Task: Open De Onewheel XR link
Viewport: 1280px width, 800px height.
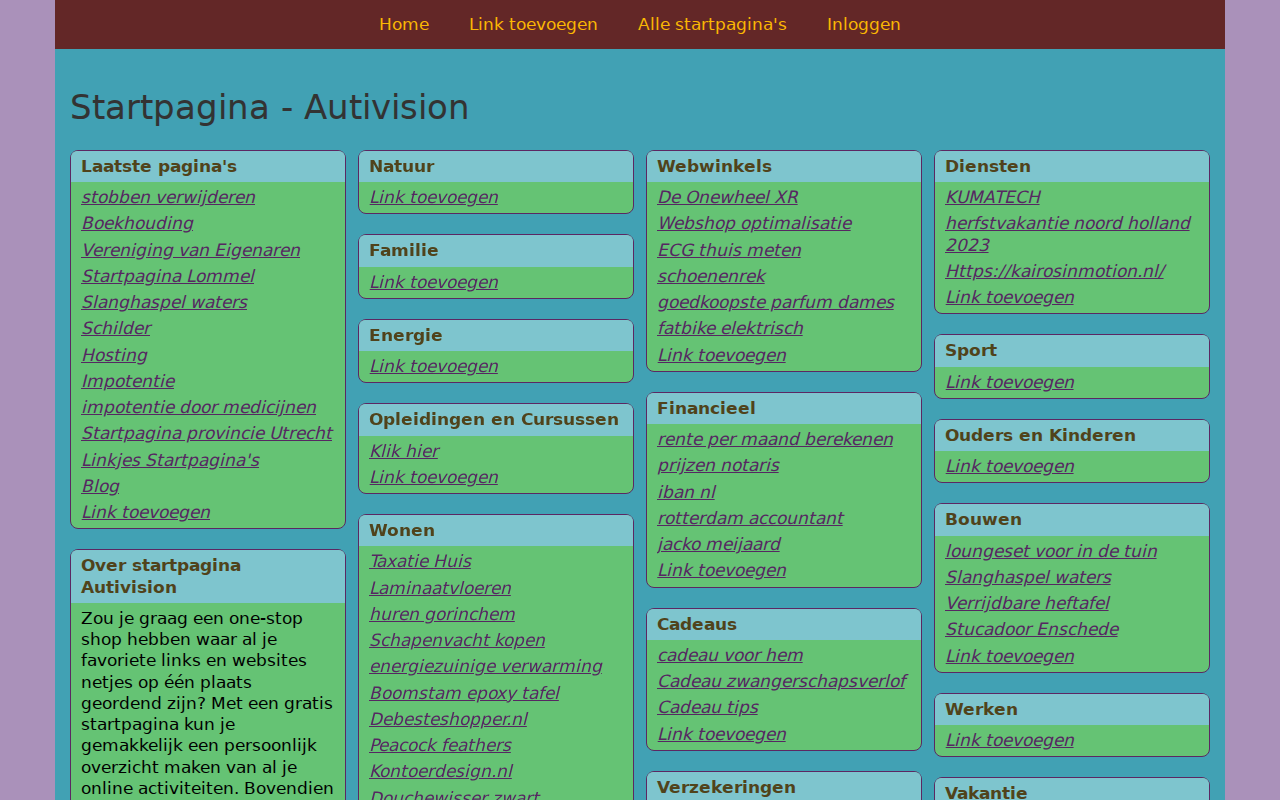Action: tap(727, 197)
